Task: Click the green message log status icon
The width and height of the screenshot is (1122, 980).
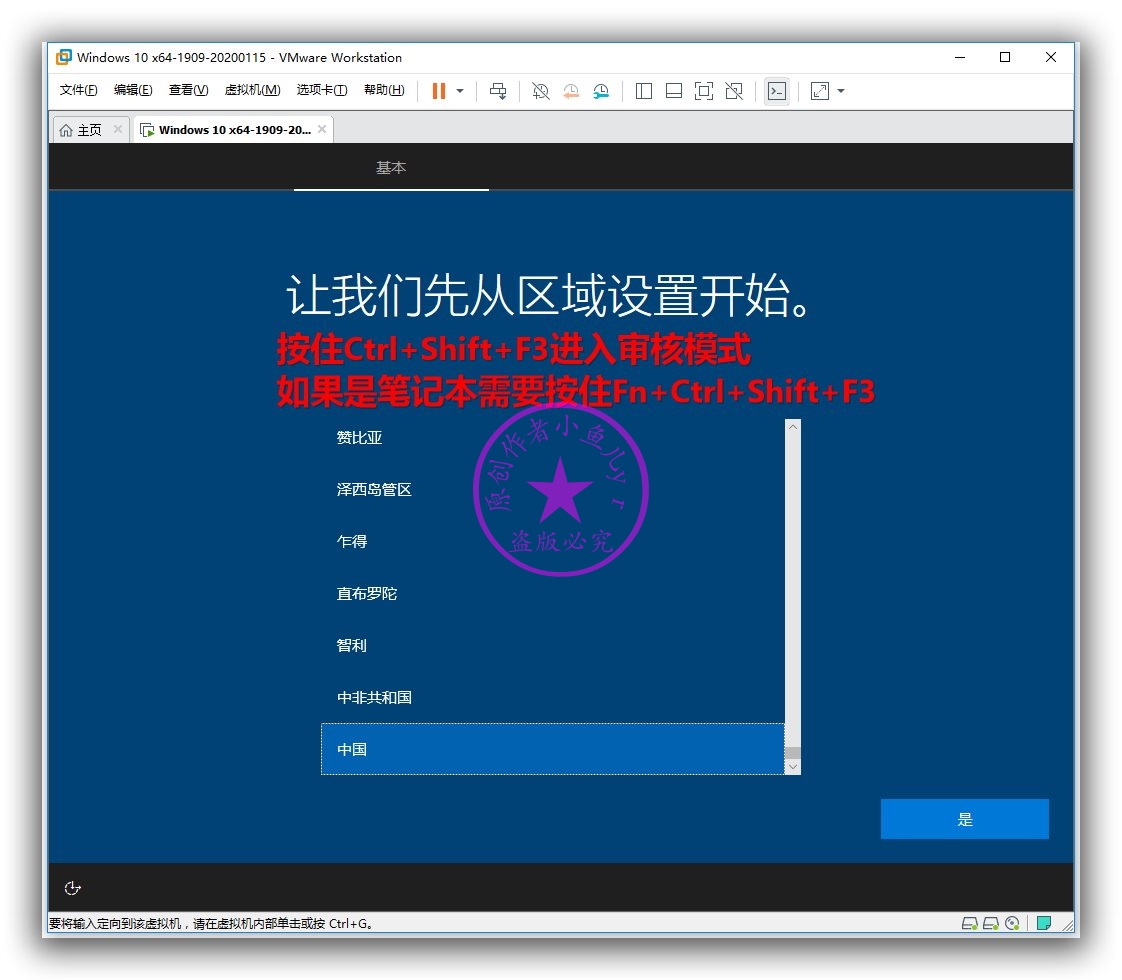Action: click(x=1044, y=923)
